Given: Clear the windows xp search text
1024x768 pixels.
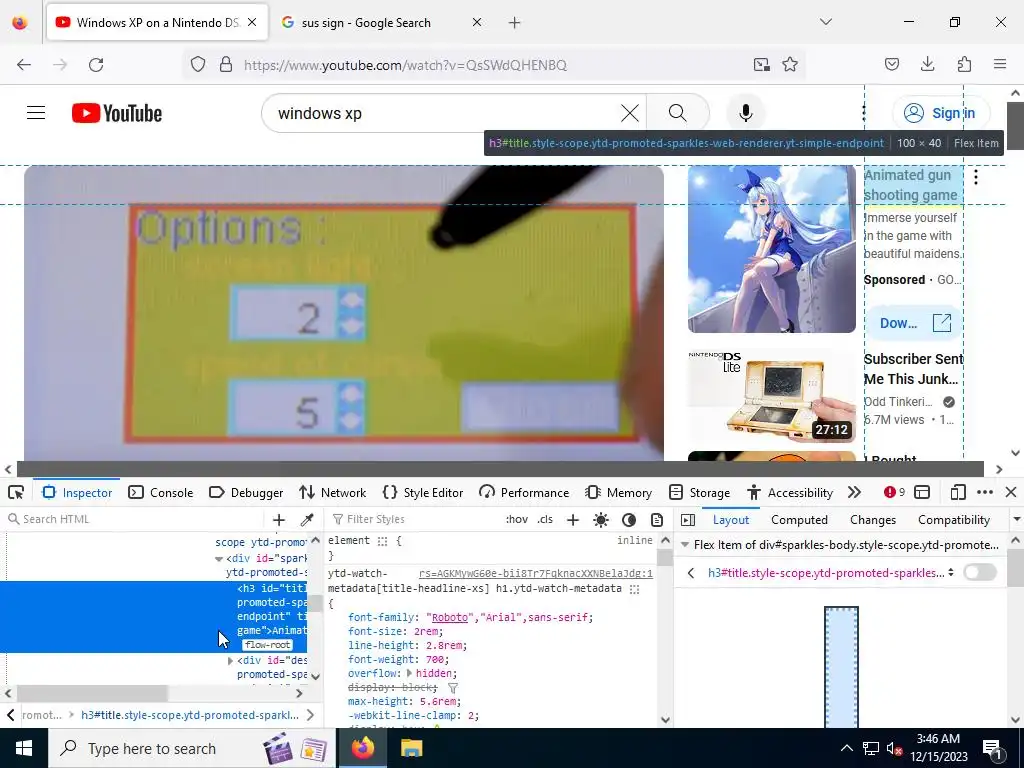Looking at the screenshot, I should tap(630, 113).
